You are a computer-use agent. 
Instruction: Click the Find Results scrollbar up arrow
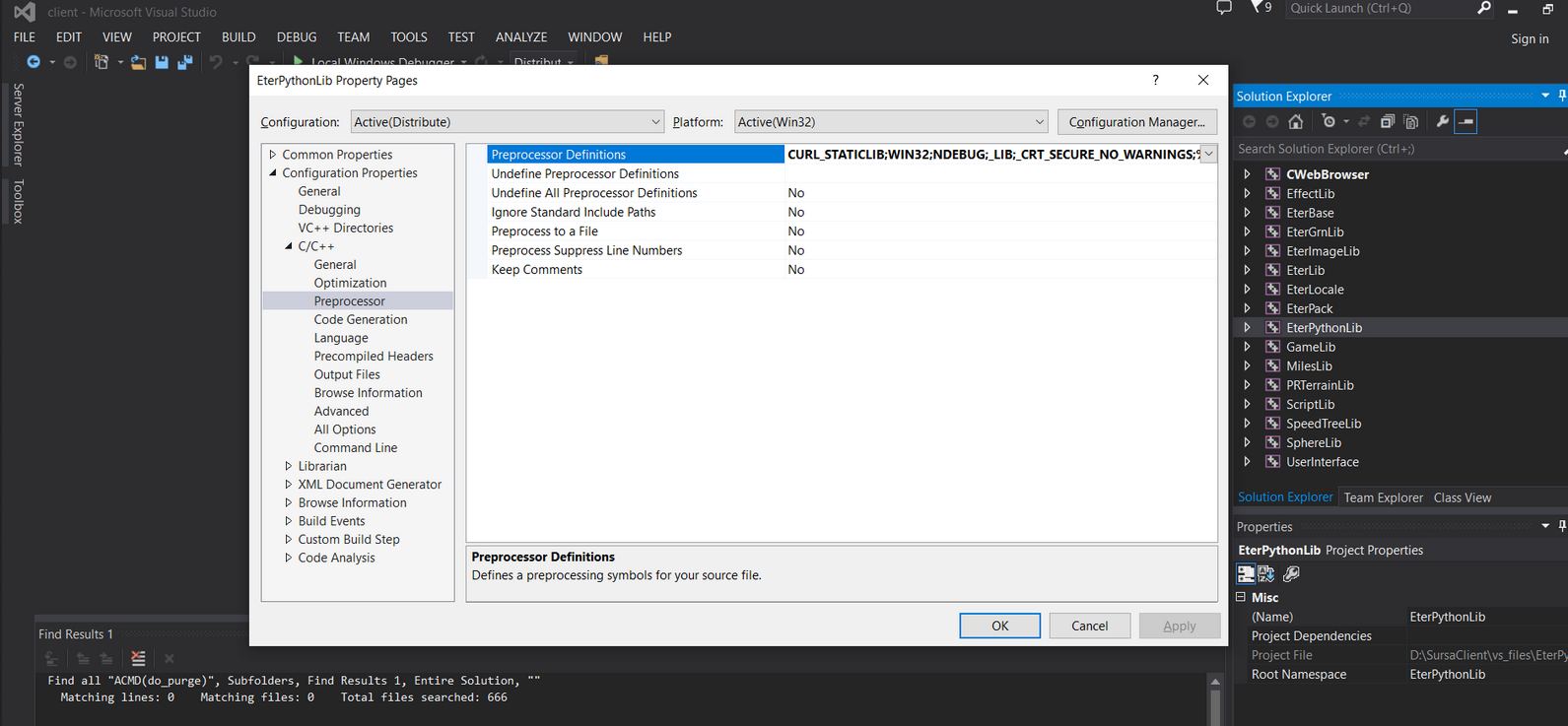coord(1215,682)
